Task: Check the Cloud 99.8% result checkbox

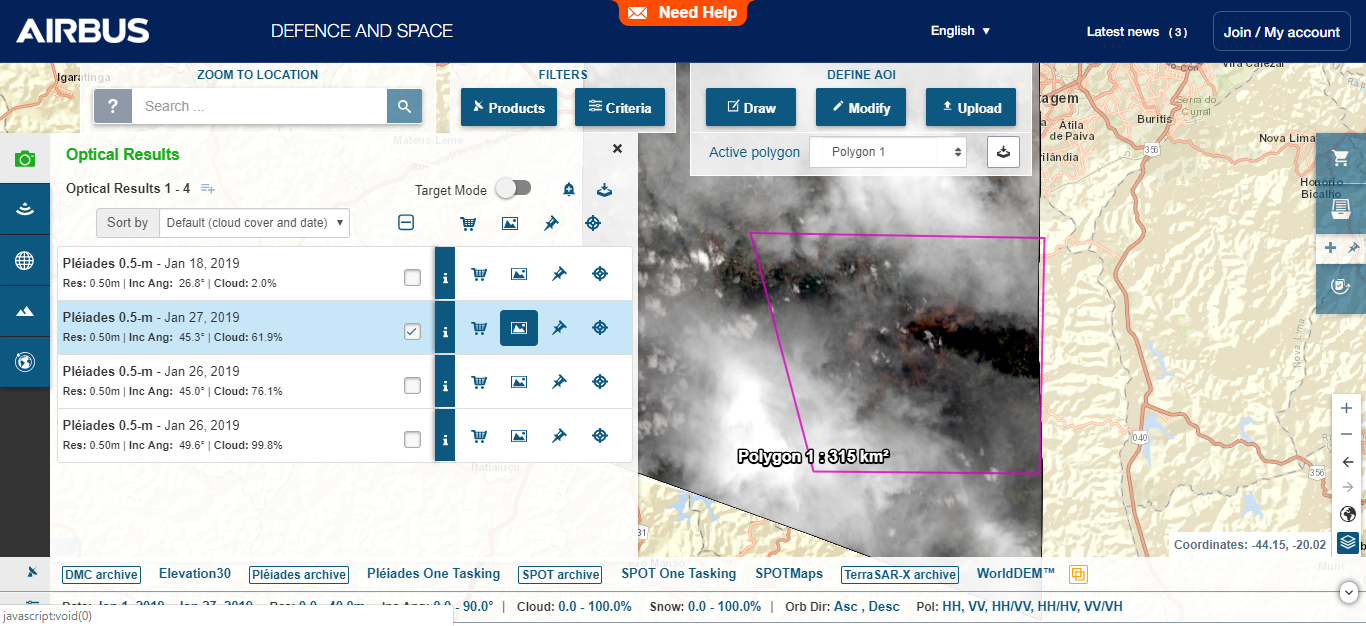Action: tap(412, 439)
